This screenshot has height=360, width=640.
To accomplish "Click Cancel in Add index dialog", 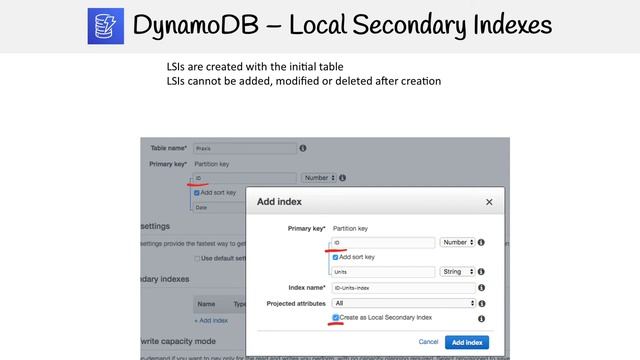I will (428, 342).
